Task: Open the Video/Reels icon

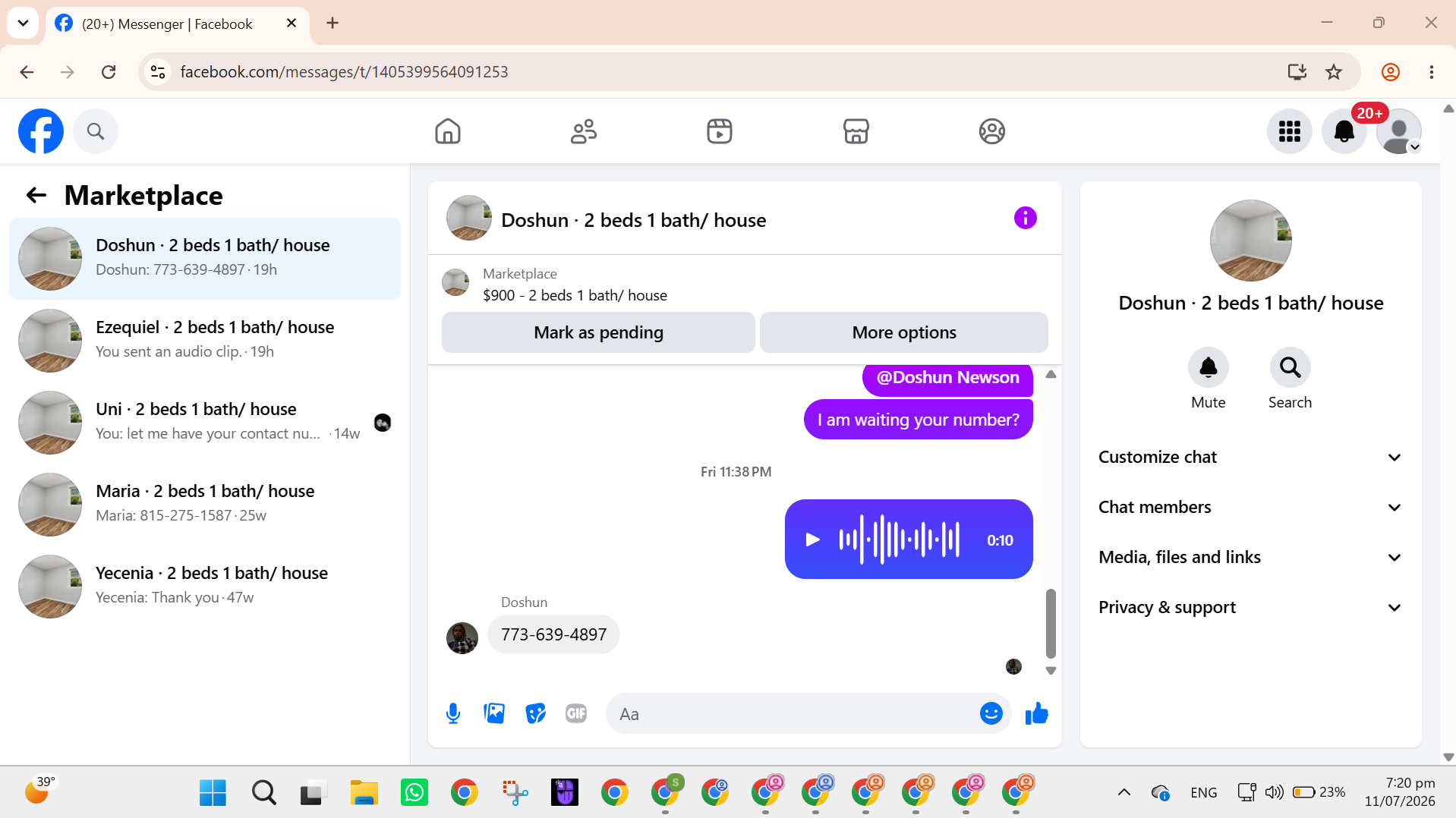Action: pos(720,131)
